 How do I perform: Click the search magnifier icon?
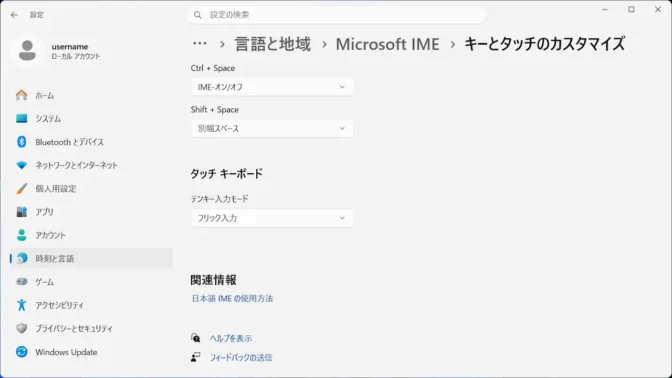click(x=198, y=15)
